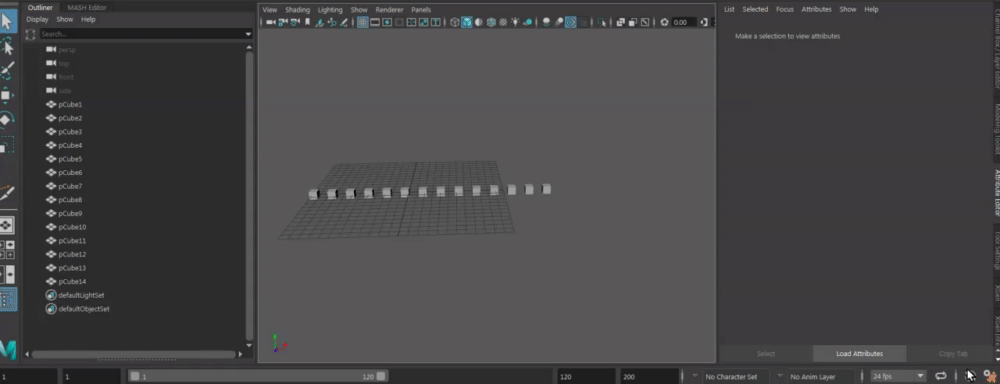Click the Copy Tab button

click(x=953, y=353)
